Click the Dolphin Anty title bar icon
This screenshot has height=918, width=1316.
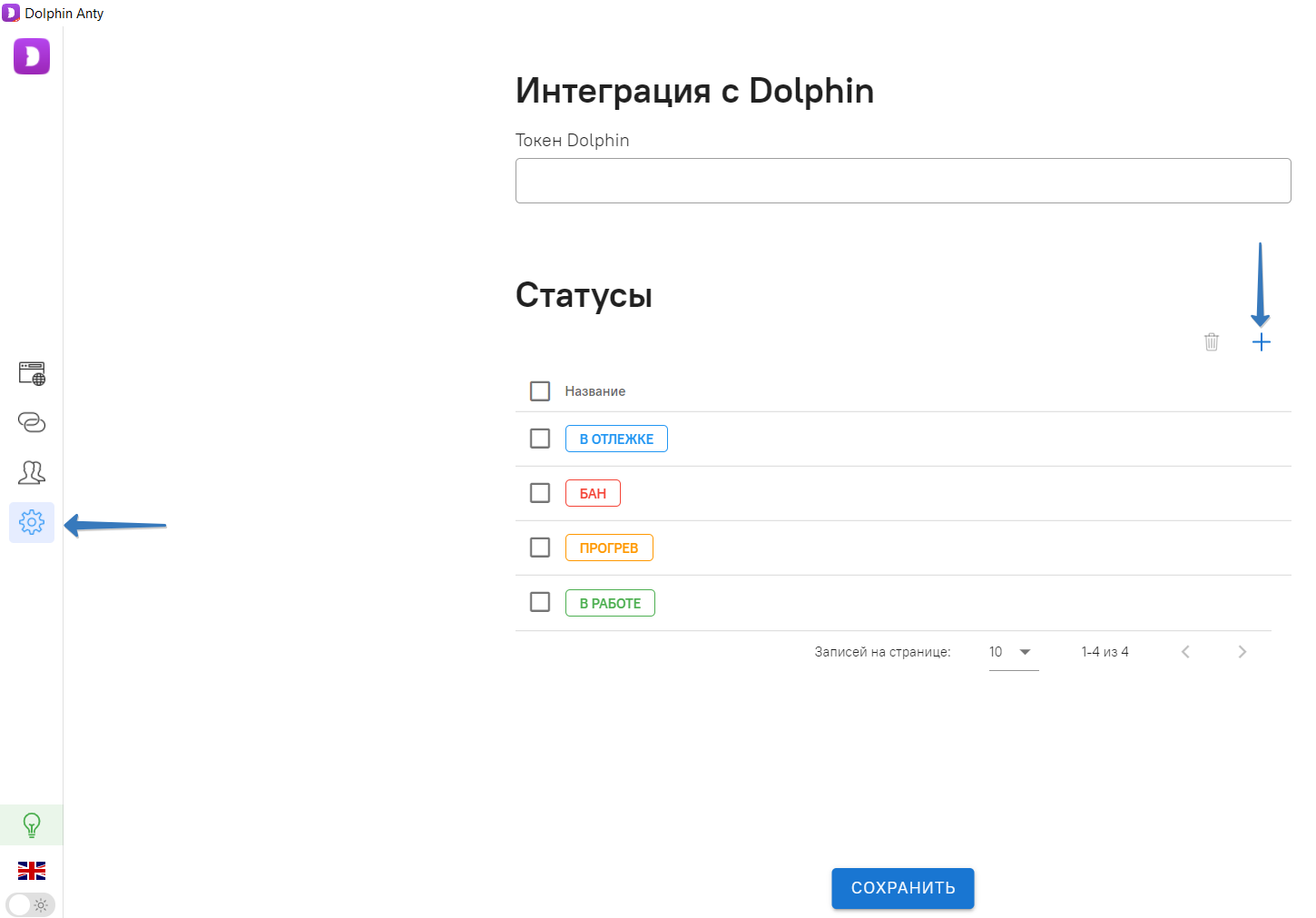tap(11, 13)
